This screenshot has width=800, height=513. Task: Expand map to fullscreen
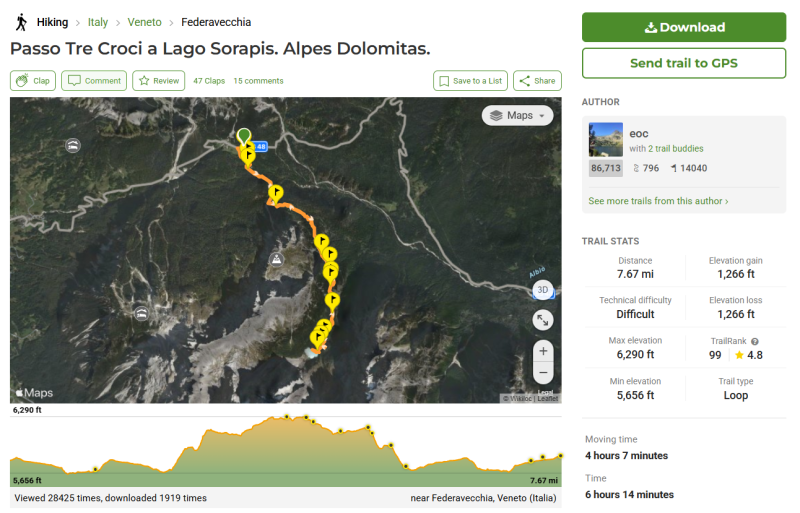click(x=543, y=320)
